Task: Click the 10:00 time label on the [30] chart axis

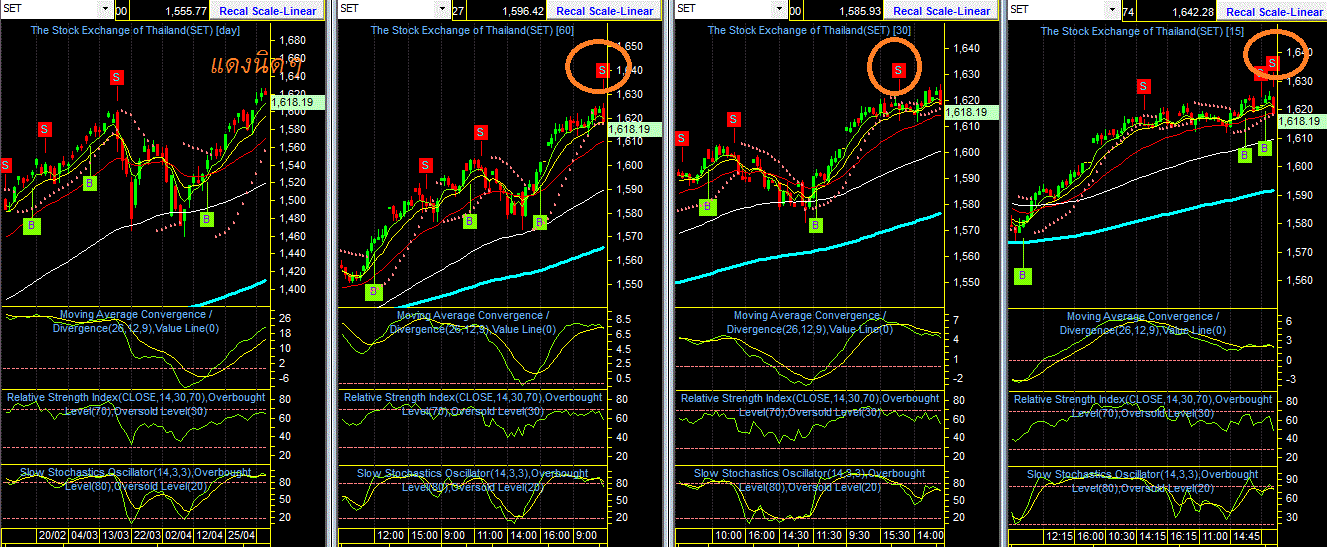Action: pos(727,536)
